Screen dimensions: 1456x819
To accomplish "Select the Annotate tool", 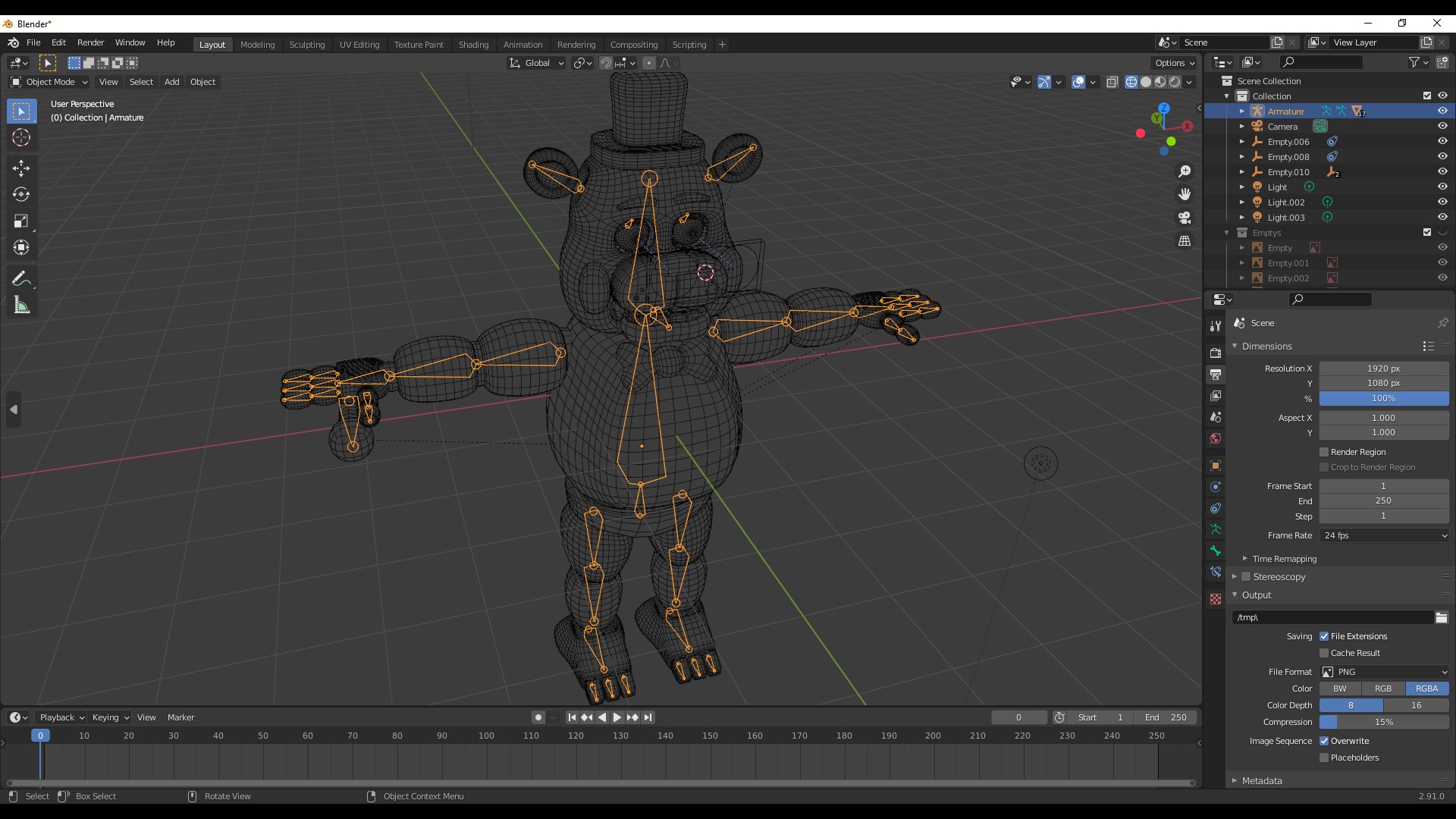I will (21, 278).
